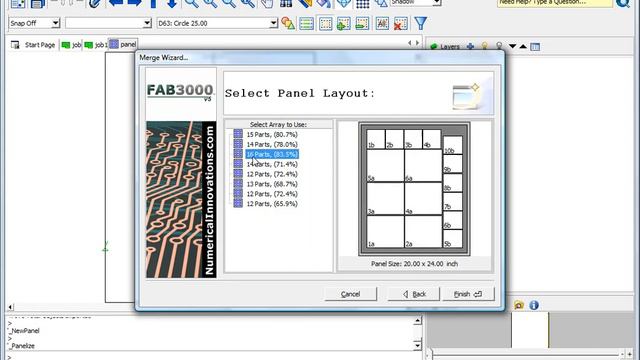Viewport: 640px width, 360px height.
Task: Click the canvas horizontal scrollbar left arrow
Action: (x=10, y=307)
